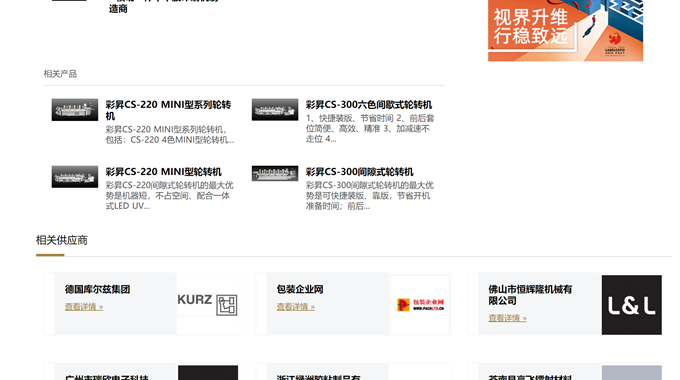Open 德国库尔兹集团 supplier name
The height and width of the screenshot is (380, 680).
(x=98, y=289)
